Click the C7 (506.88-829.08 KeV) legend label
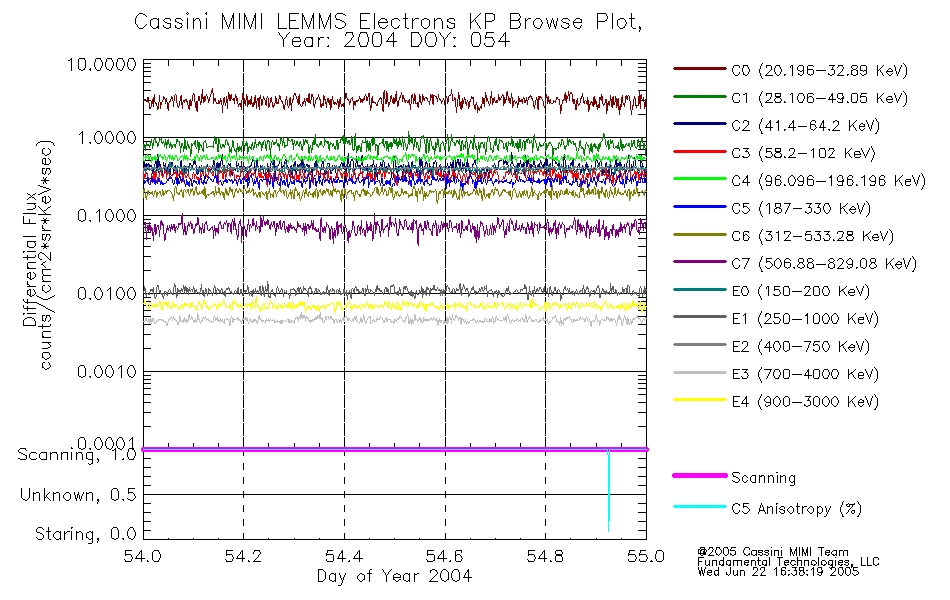 point(824,264)
